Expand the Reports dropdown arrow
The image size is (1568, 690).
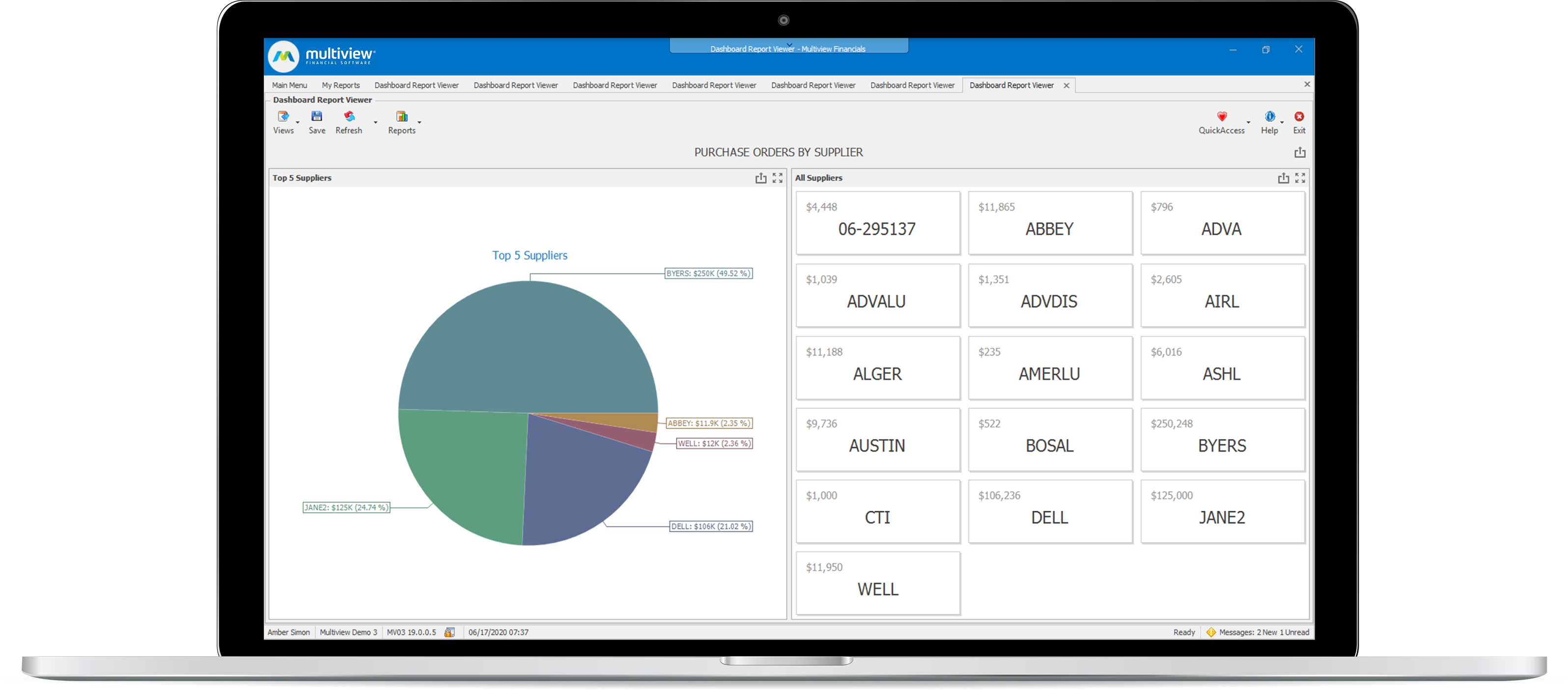click(x=420, y=122)
